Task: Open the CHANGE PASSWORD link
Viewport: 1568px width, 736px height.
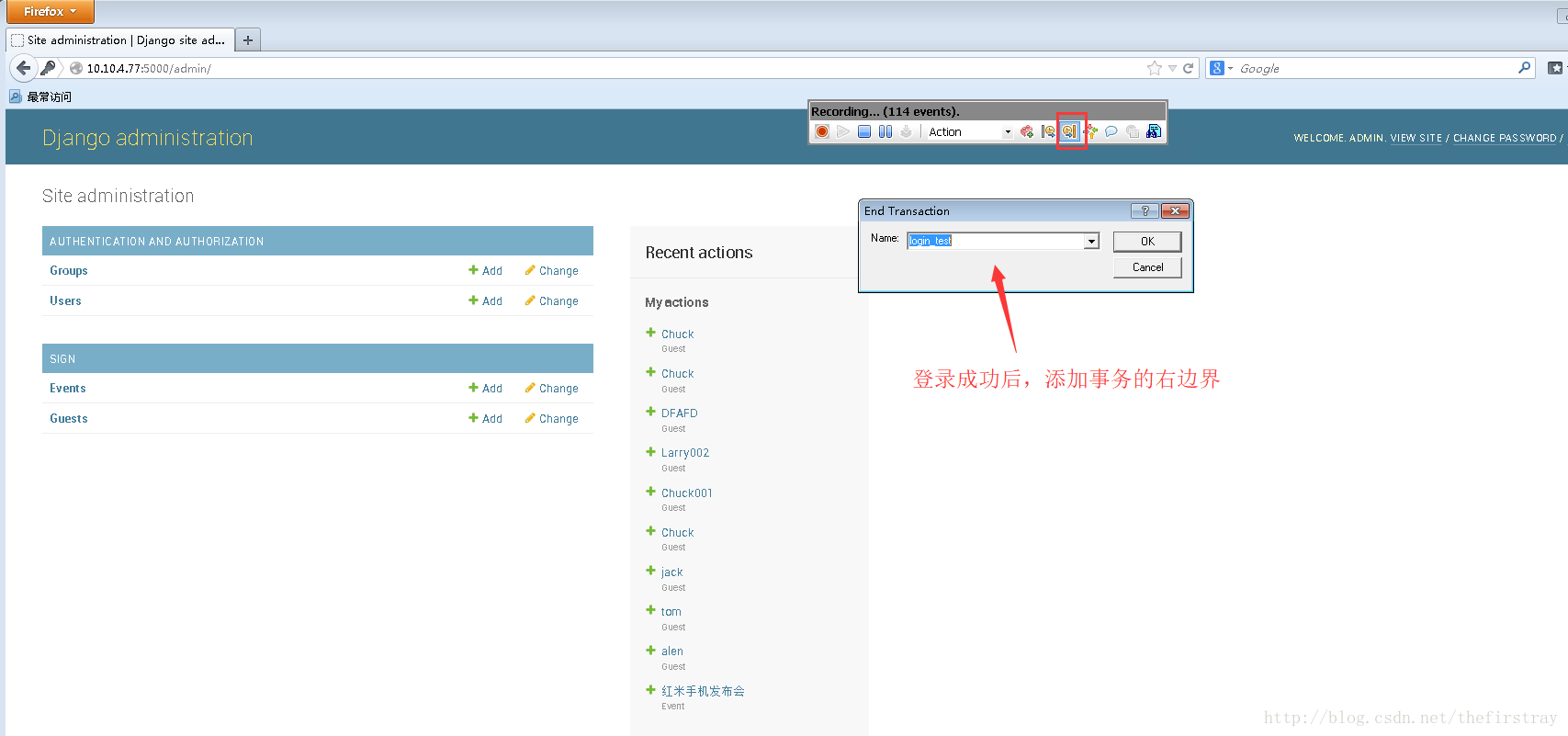Action: click(x=1505, y=138)
